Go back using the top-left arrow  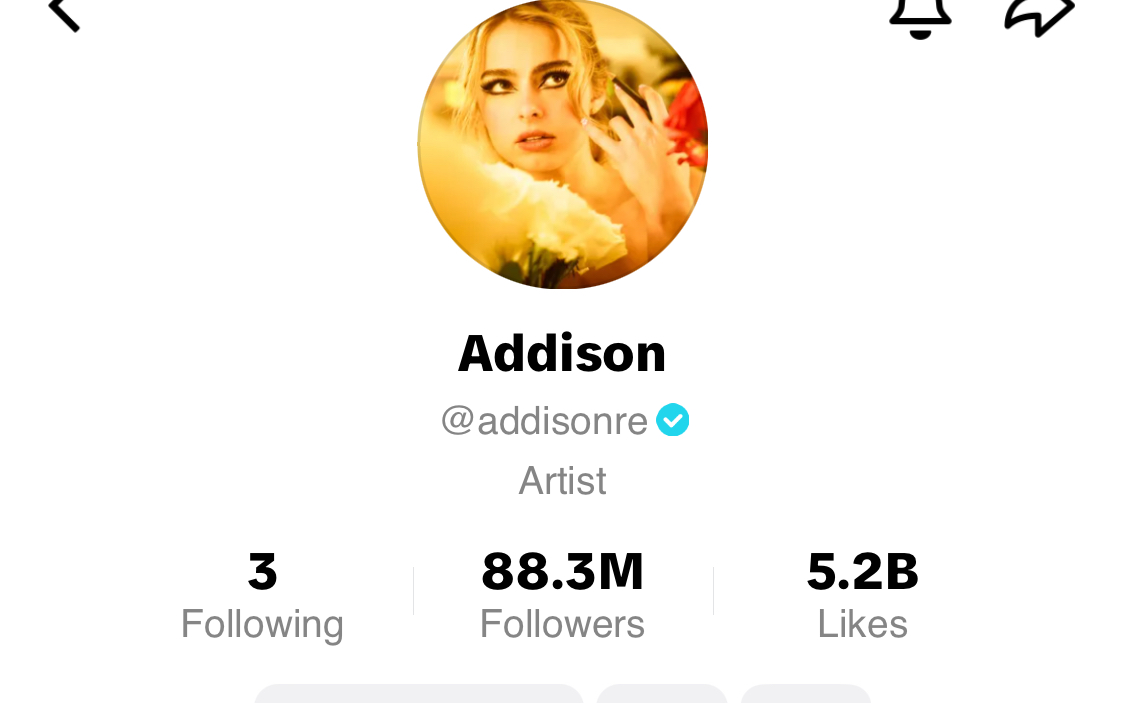[63, 14]
